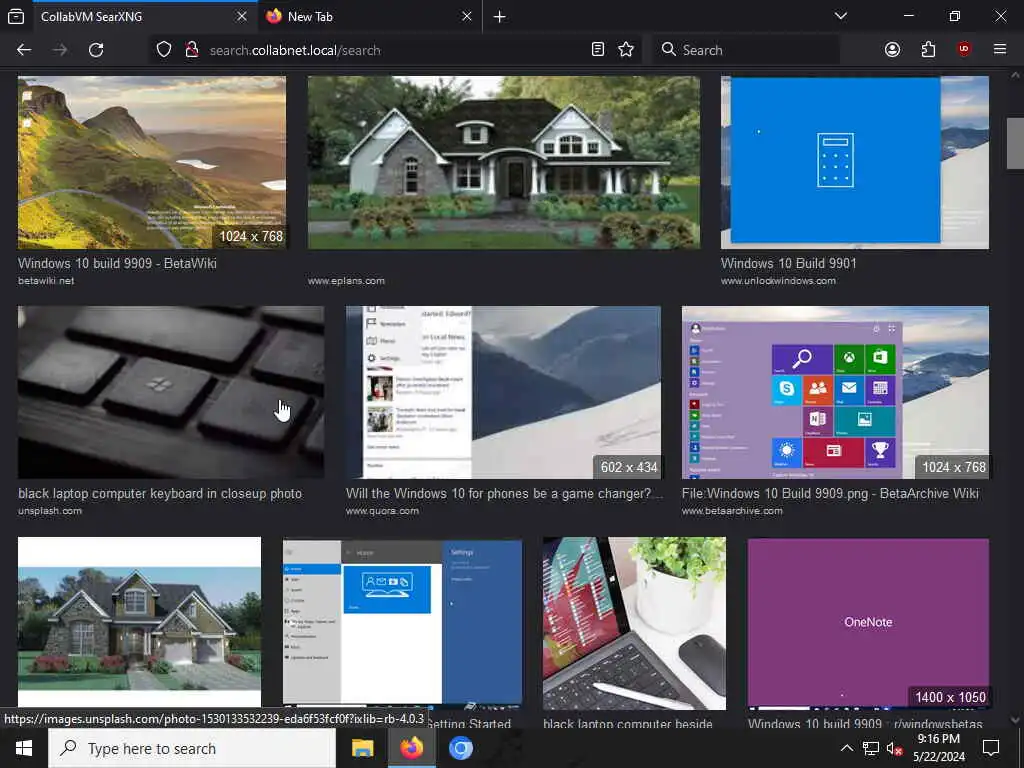1024x768 pixels.
Task: Open Windows 10 Build 9901 thumbnail
Action: coord(855,163)
